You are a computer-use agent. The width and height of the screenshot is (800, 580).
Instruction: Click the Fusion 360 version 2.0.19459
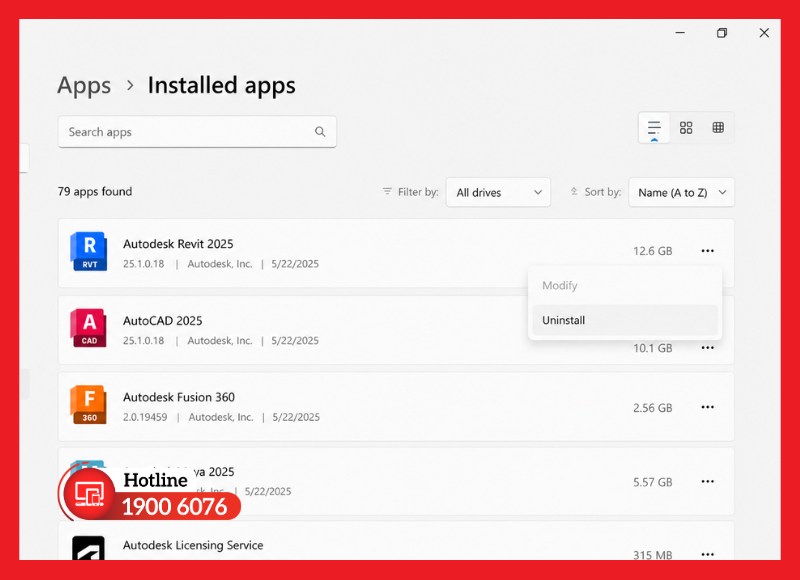pos(145,417)
